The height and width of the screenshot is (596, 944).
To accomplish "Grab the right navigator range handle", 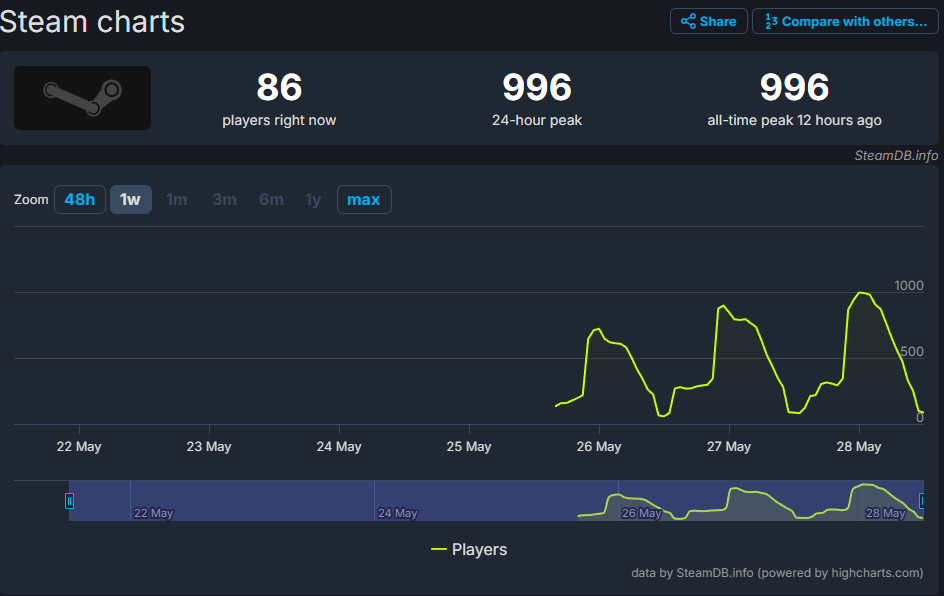I will point(921,501).
